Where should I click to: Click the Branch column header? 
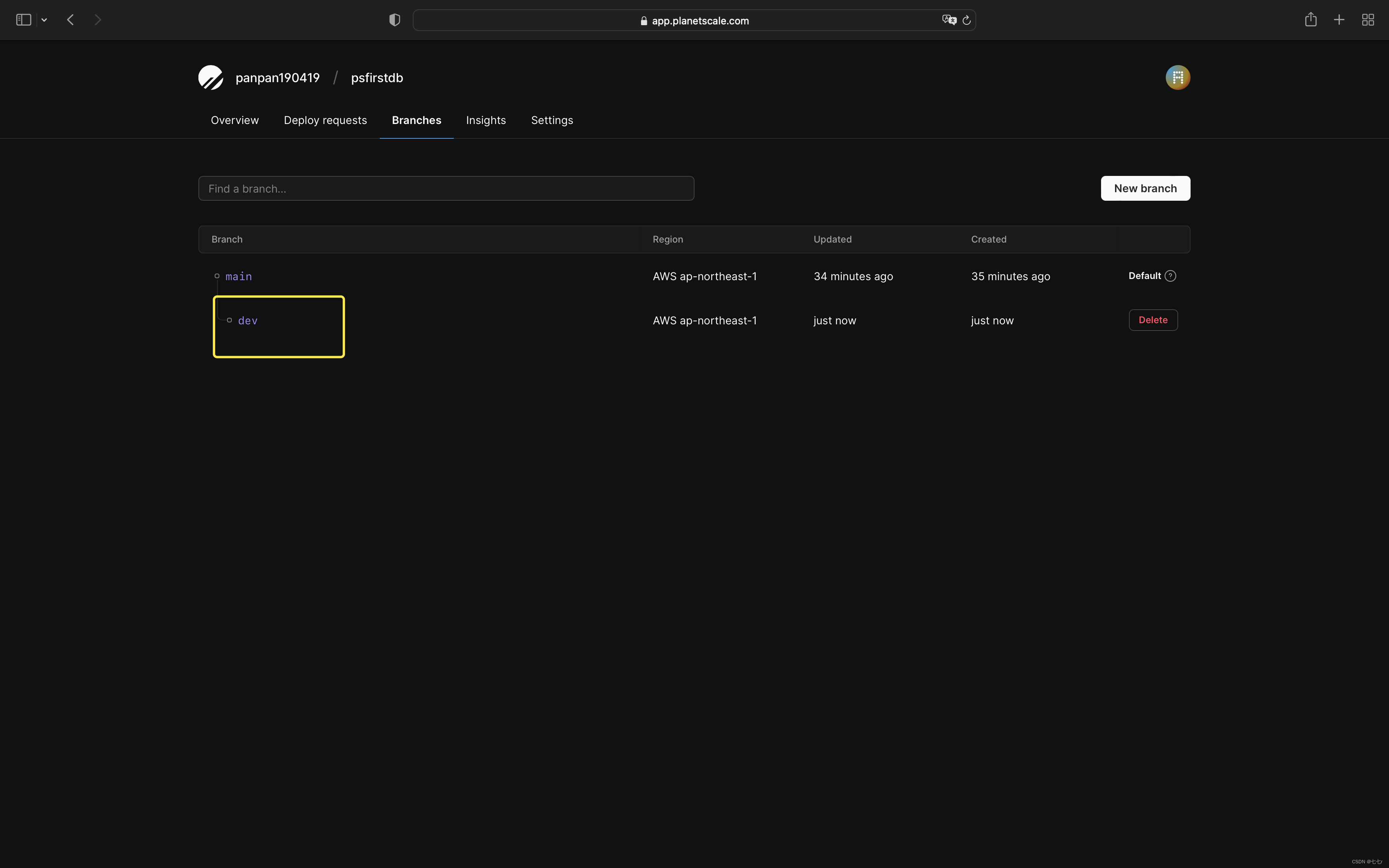(227, 239)
